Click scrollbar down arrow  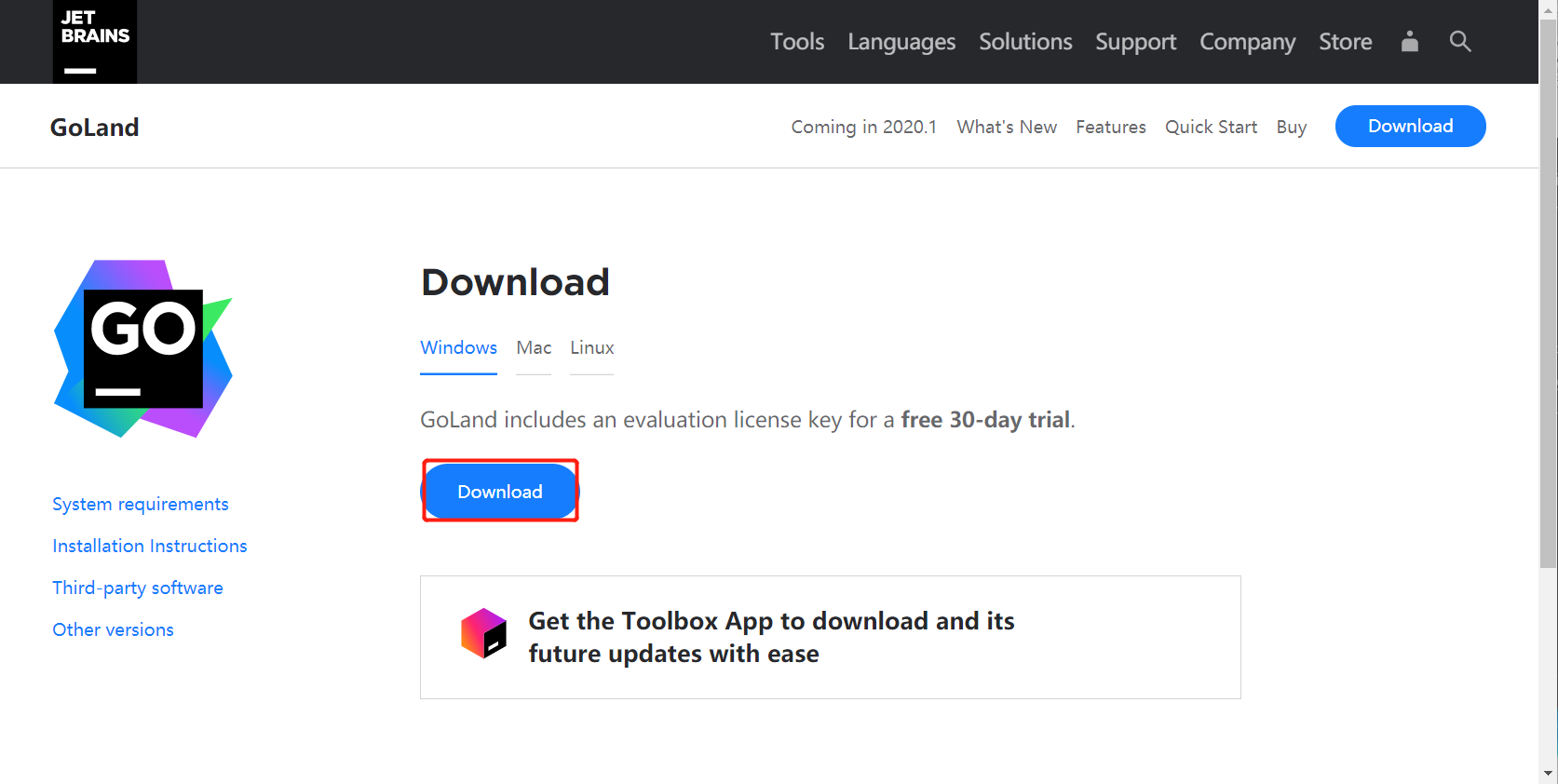(x=1549, y=773)
